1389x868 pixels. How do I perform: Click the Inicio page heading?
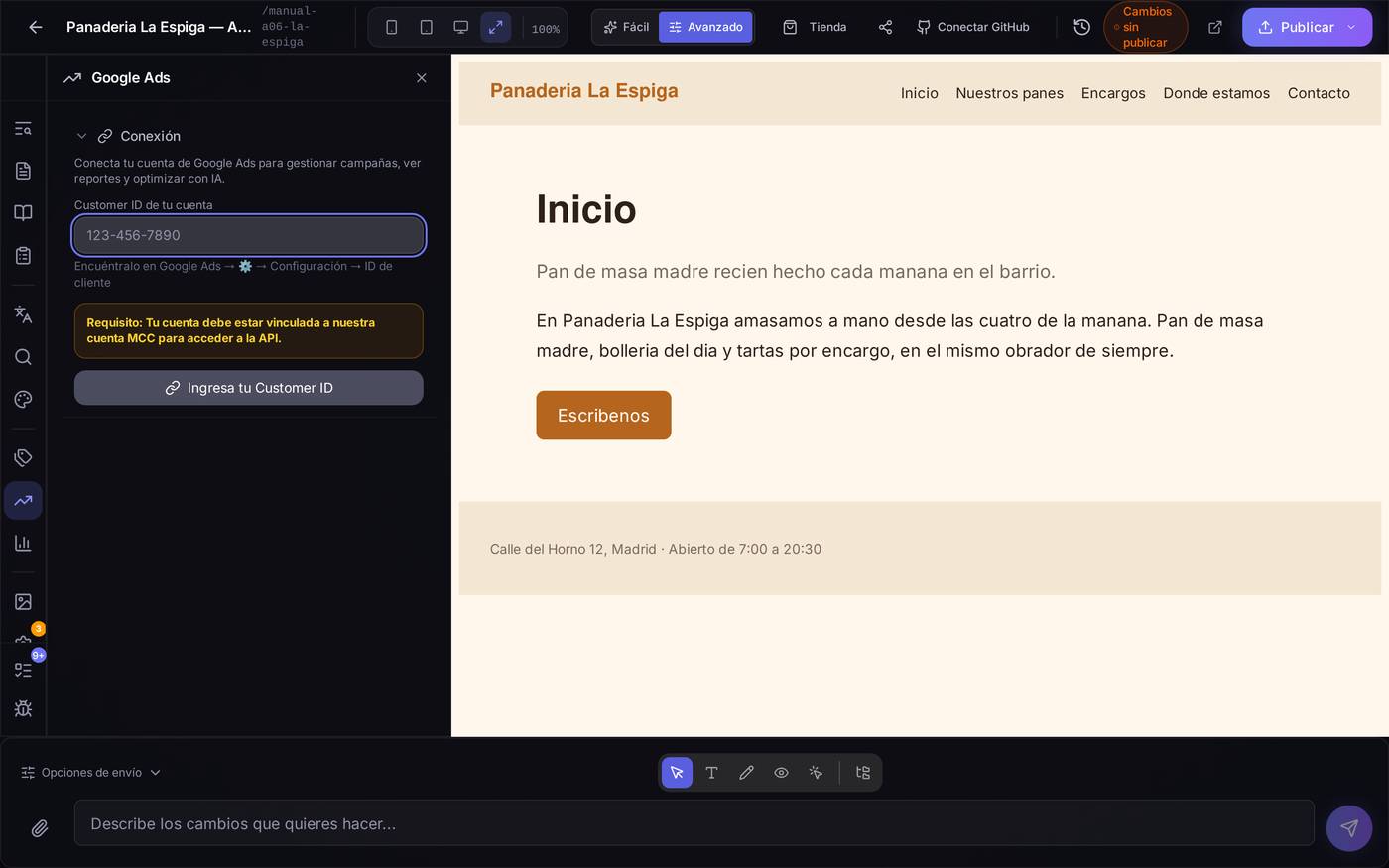[x=586, y=209]
